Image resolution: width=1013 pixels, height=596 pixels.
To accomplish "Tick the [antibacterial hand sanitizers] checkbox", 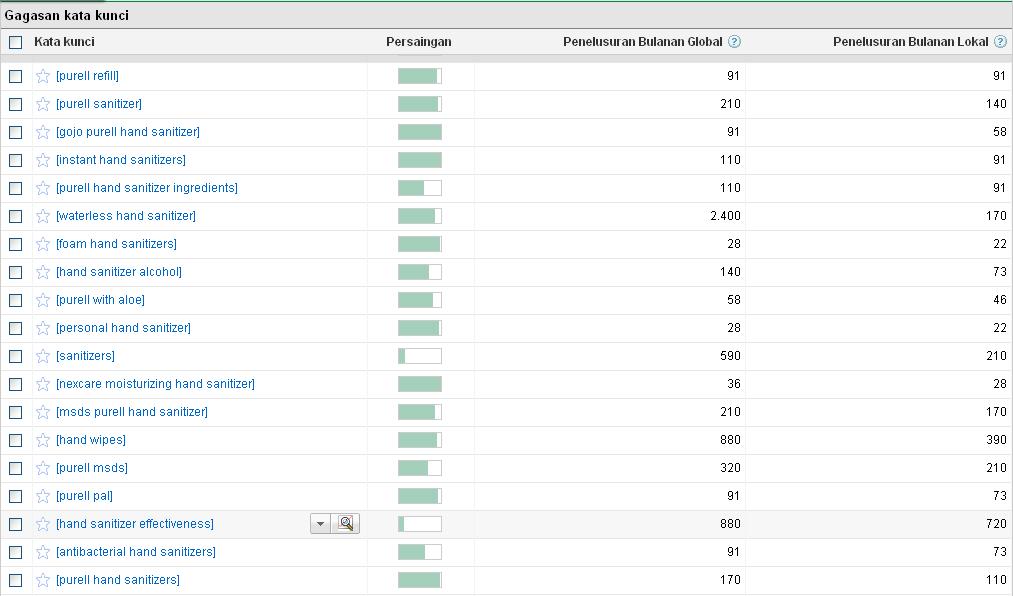I will pos(15,552).
